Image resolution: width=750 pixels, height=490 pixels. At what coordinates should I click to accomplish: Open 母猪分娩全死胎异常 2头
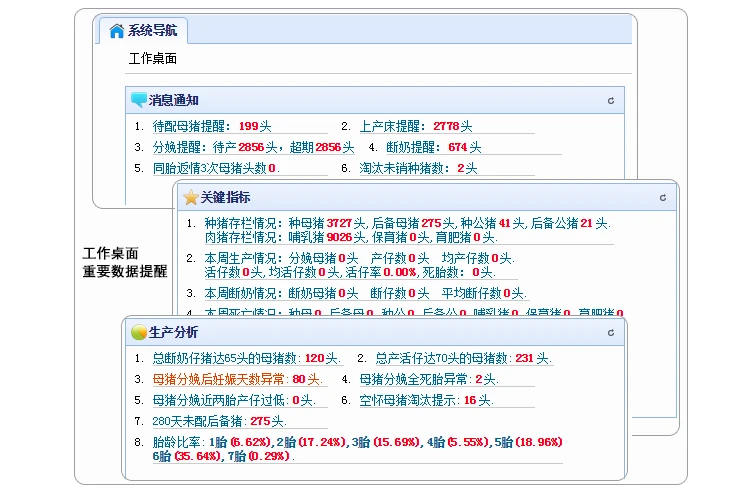429,379
